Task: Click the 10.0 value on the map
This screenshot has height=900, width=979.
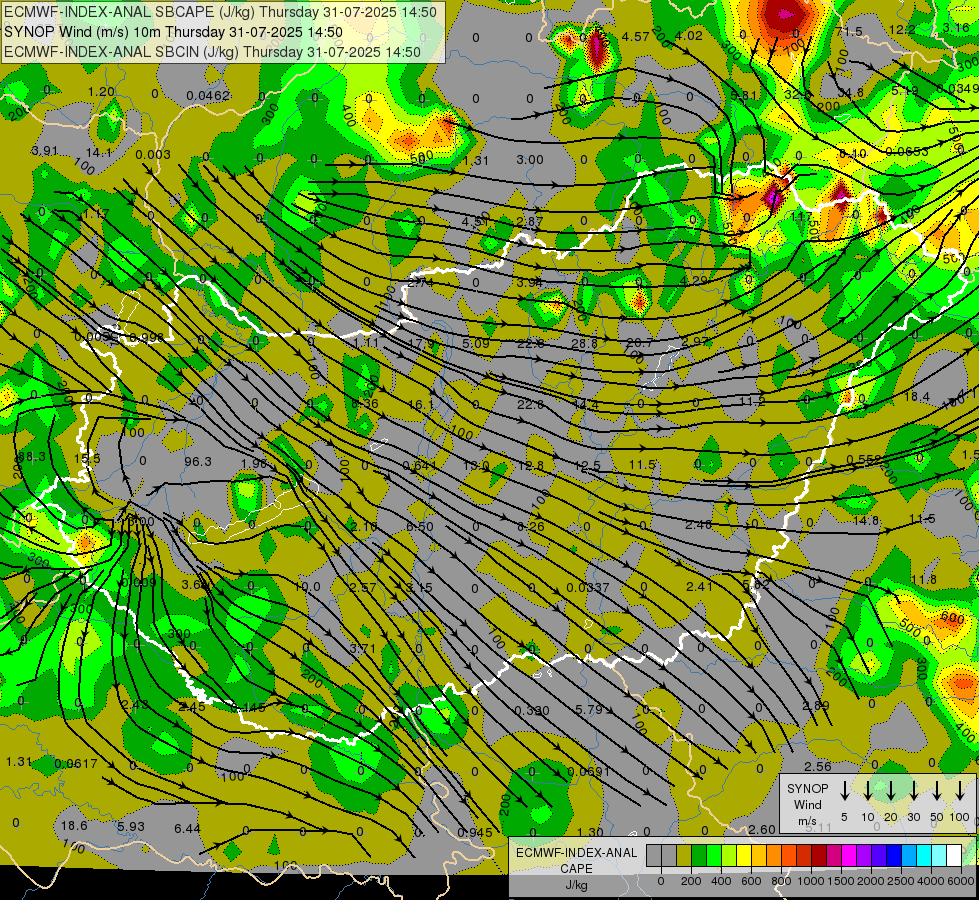Action: [307, 586]
